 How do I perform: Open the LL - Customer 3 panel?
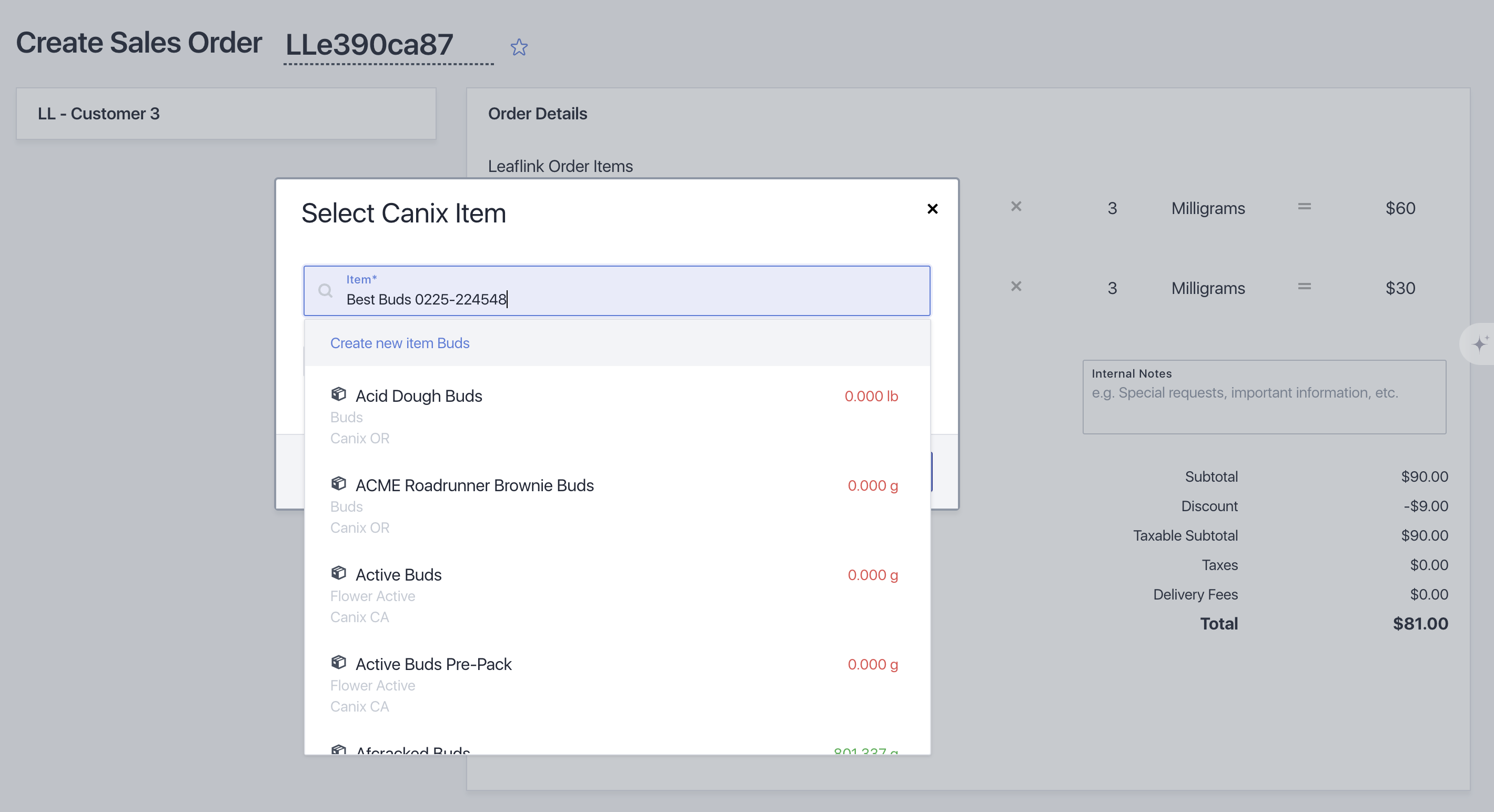[x=226, y=114]
